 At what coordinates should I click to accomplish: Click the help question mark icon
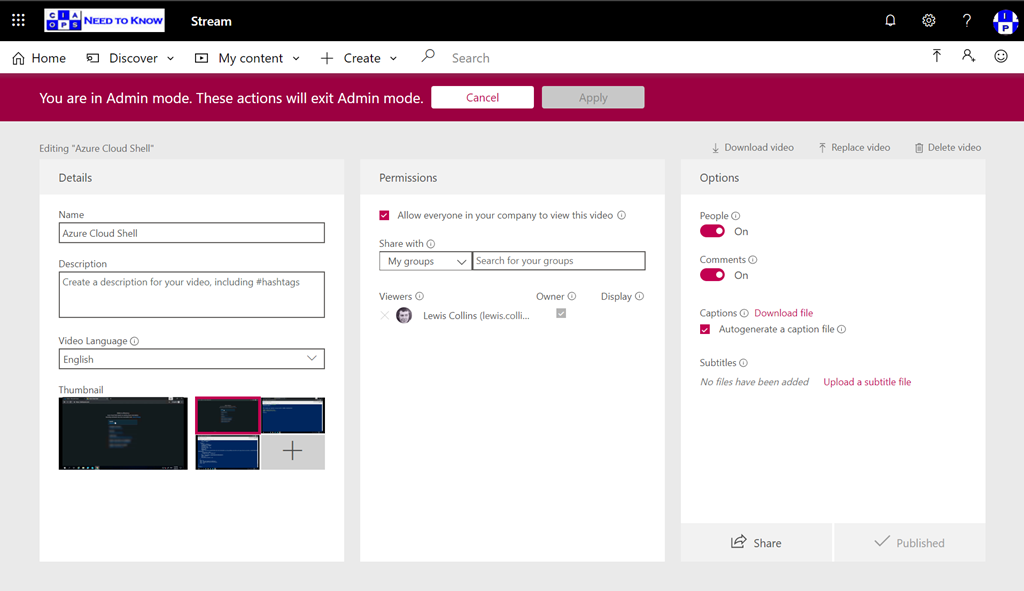pos(966,20)
